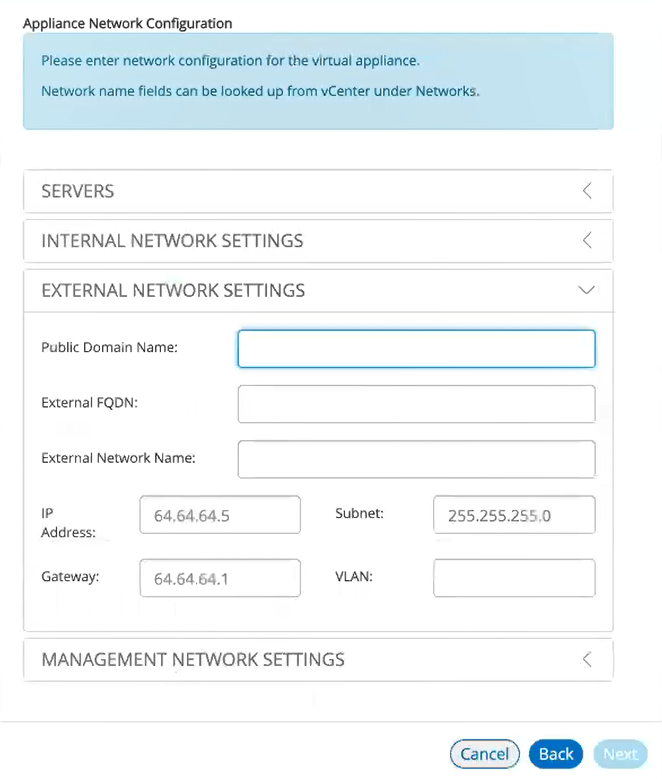Image resolution: width=662 pixels, height=779 pixels.
Task: Click the Next button
Action: click(620, 754)
